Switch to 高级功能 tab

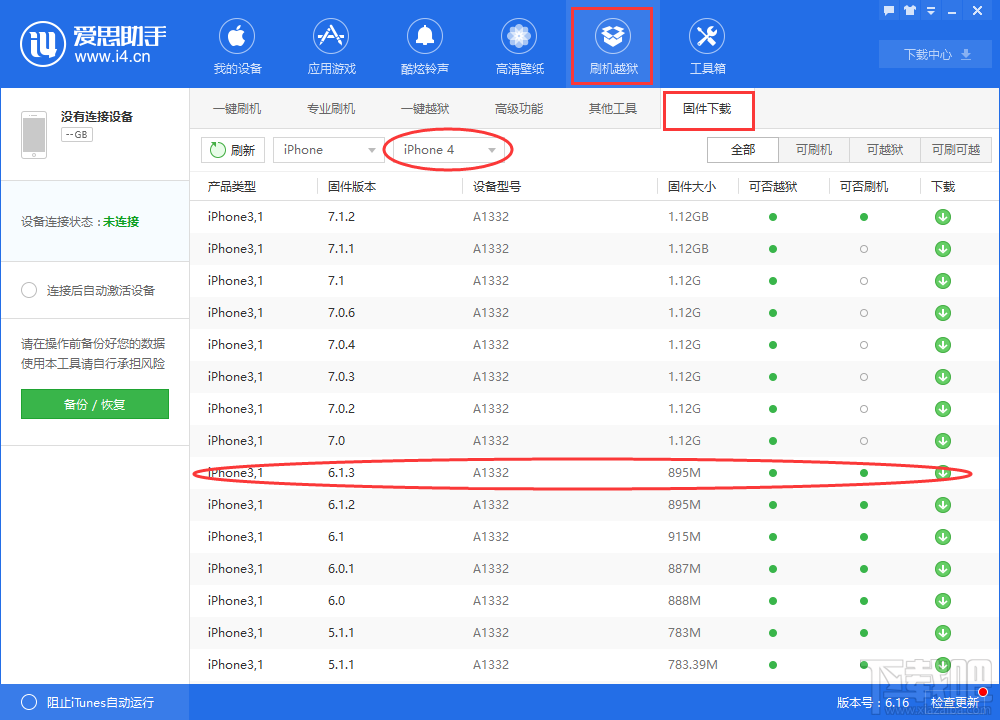[519, 109]
